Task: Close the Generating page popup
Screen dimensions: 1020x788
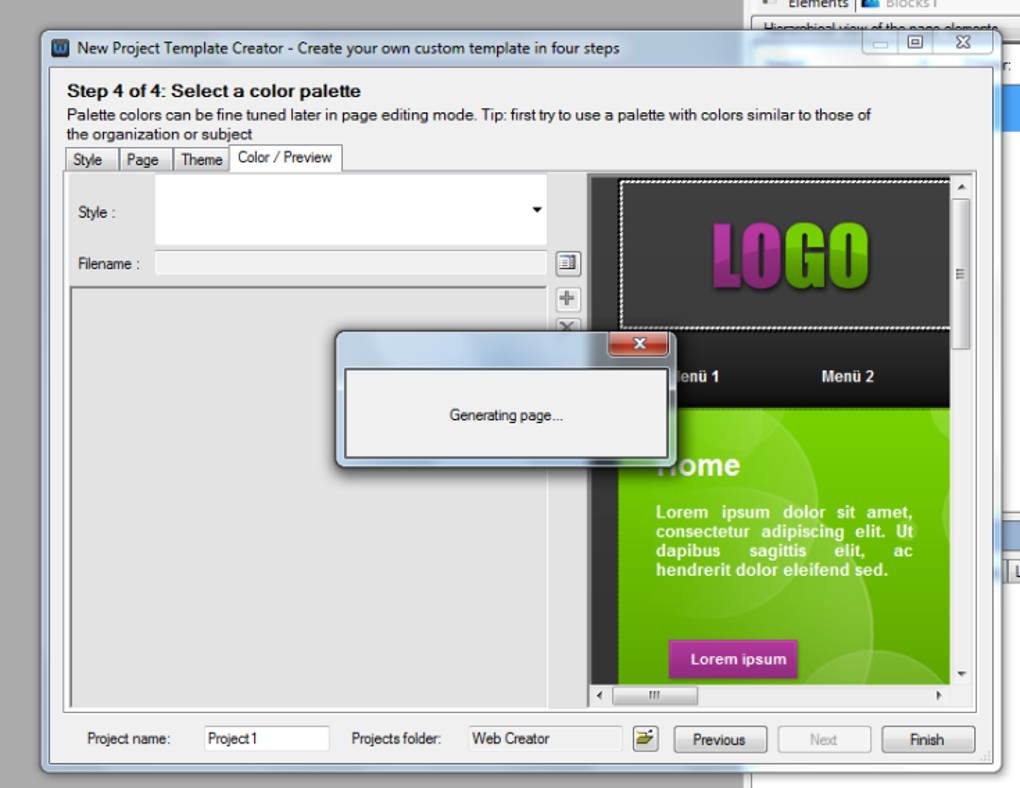Action: tap(639, 344)
